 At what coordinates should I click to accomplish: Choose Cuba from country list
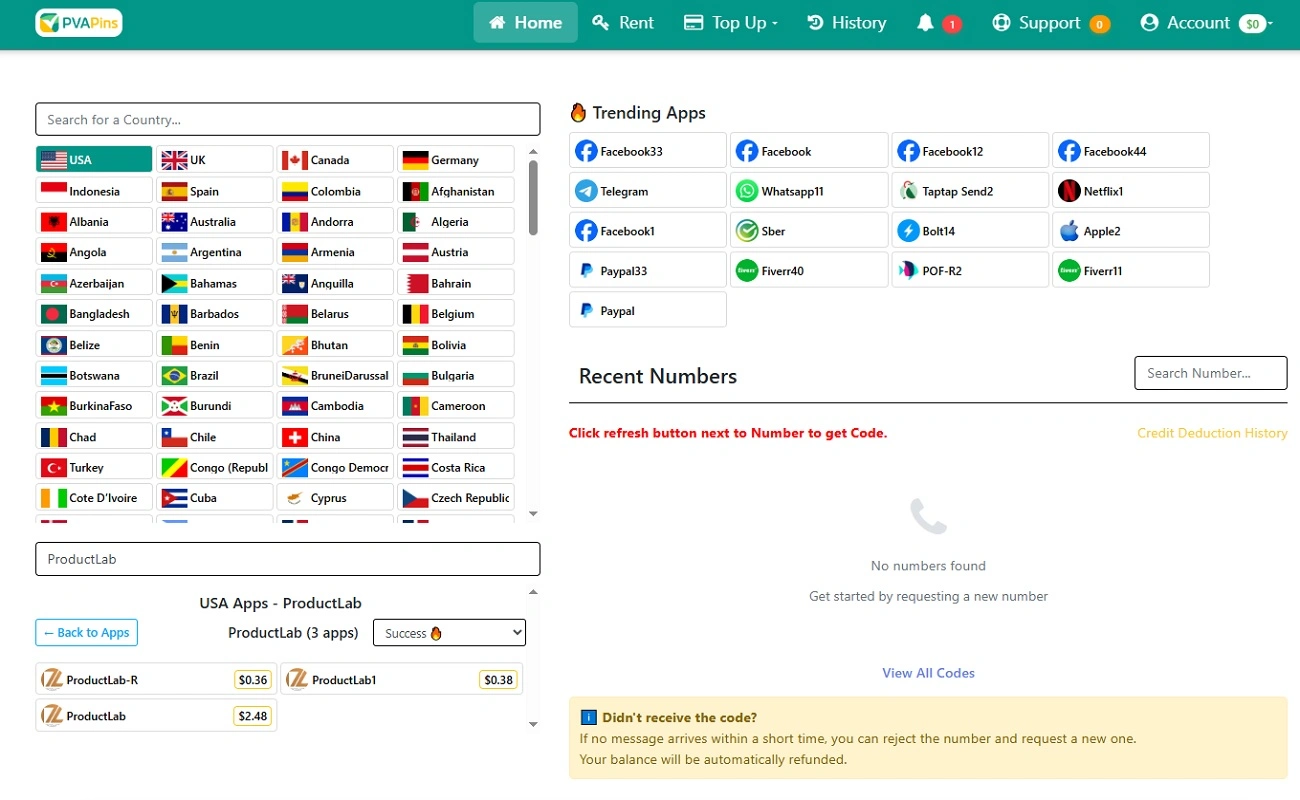[x=215, y=498]
